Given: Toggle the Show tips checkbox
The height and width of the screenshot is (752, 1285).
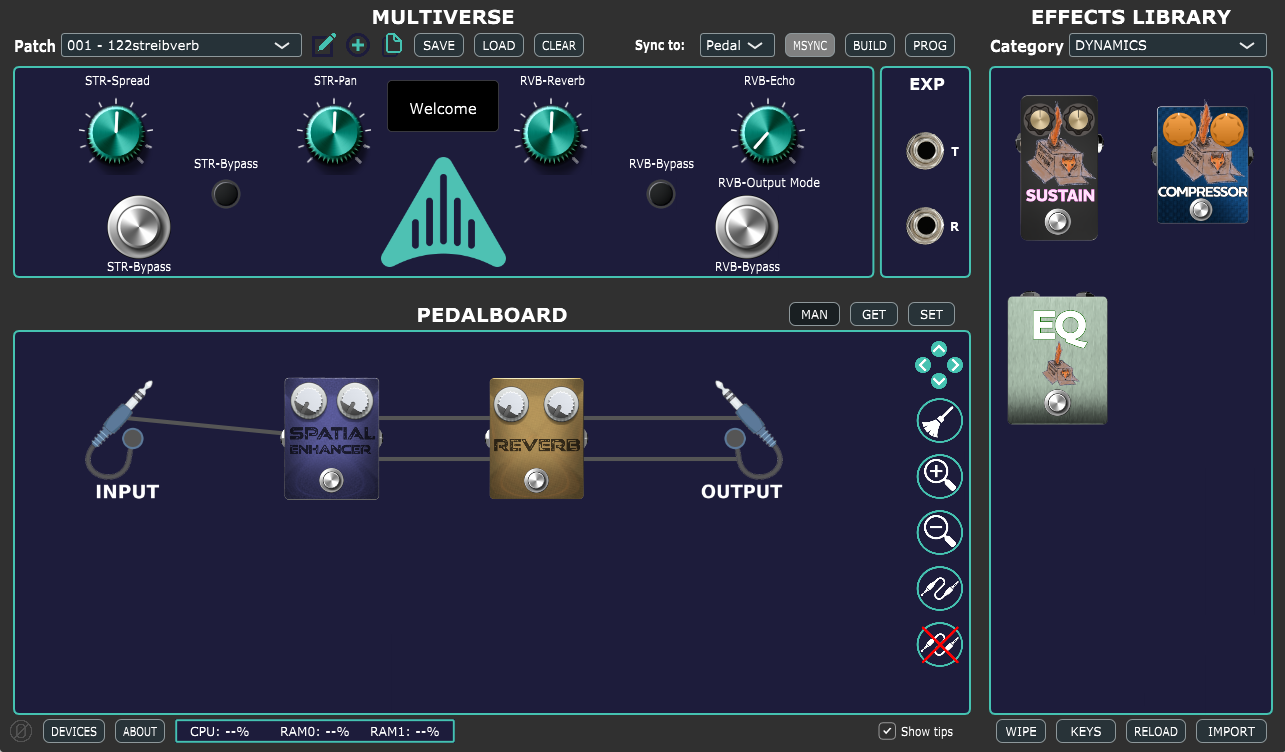Looking at the screenshot, I should coord(887,731).
